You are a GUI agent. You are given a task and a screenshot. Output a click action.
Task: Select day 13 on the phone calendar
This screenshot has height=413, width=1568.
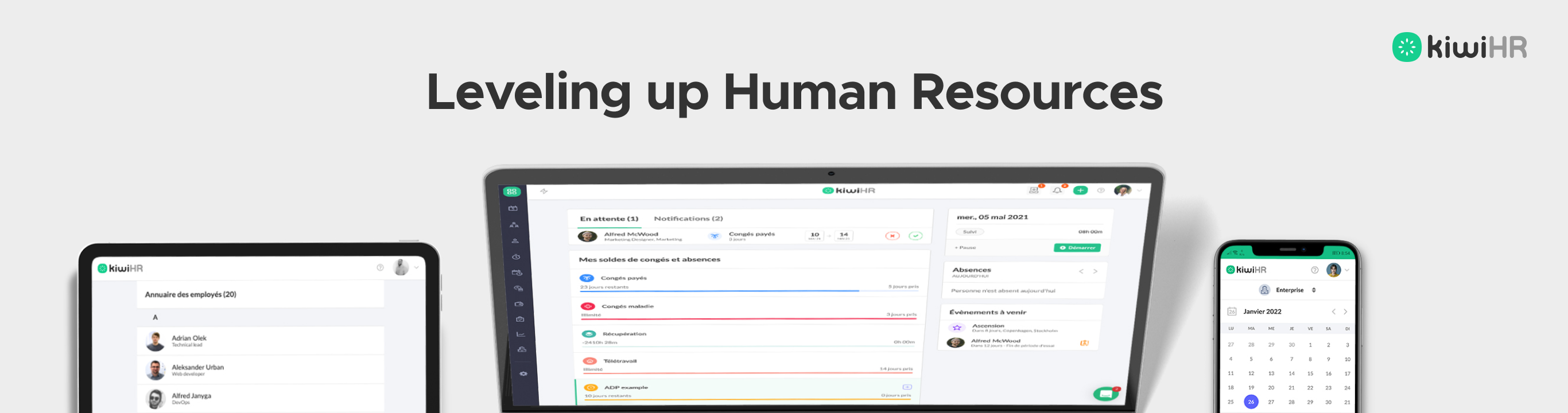(1271, 373)
